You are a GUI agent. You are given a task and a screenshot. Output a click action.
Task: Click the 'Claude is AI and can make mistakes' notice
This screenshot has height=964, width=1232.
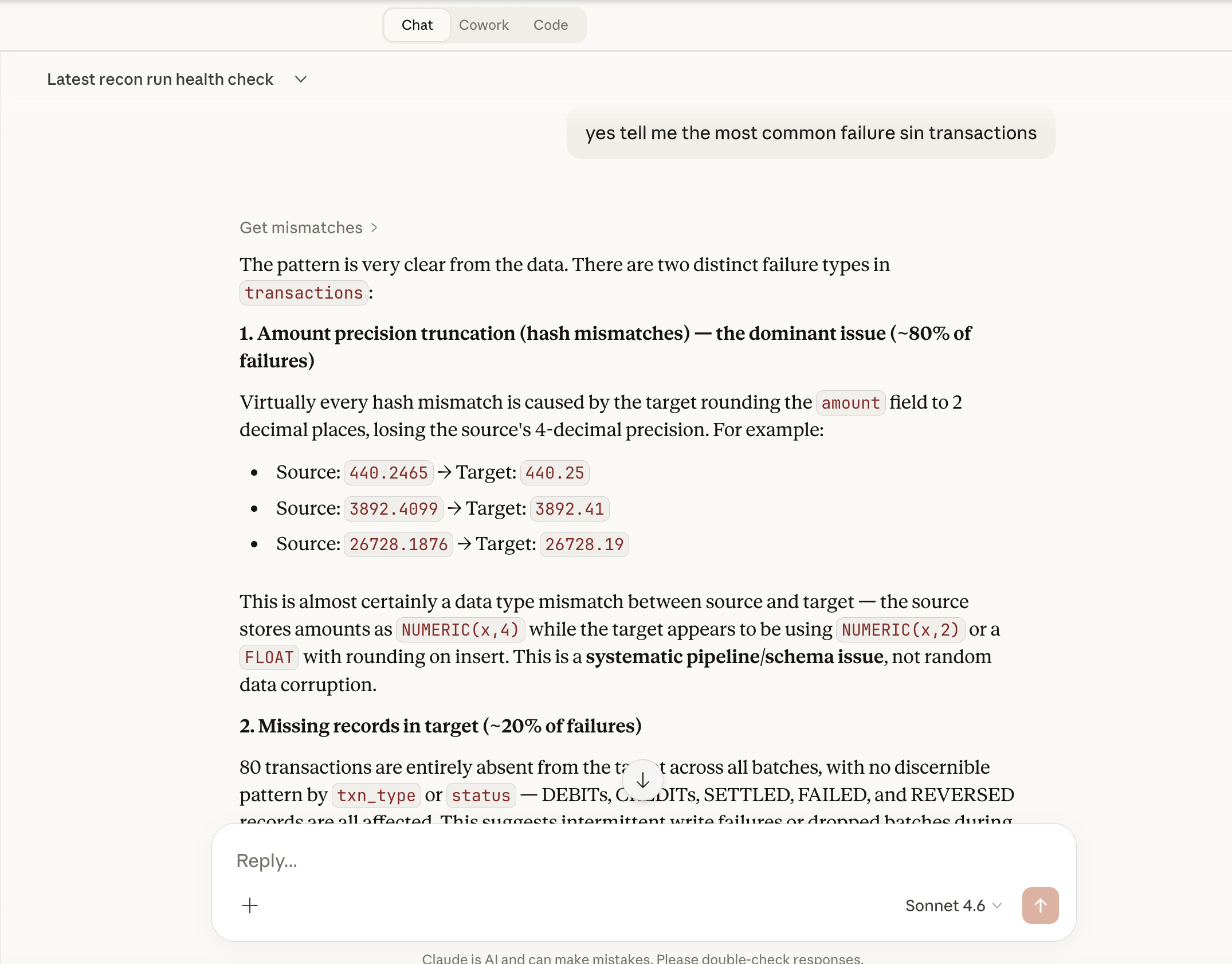tap(643, 958)
